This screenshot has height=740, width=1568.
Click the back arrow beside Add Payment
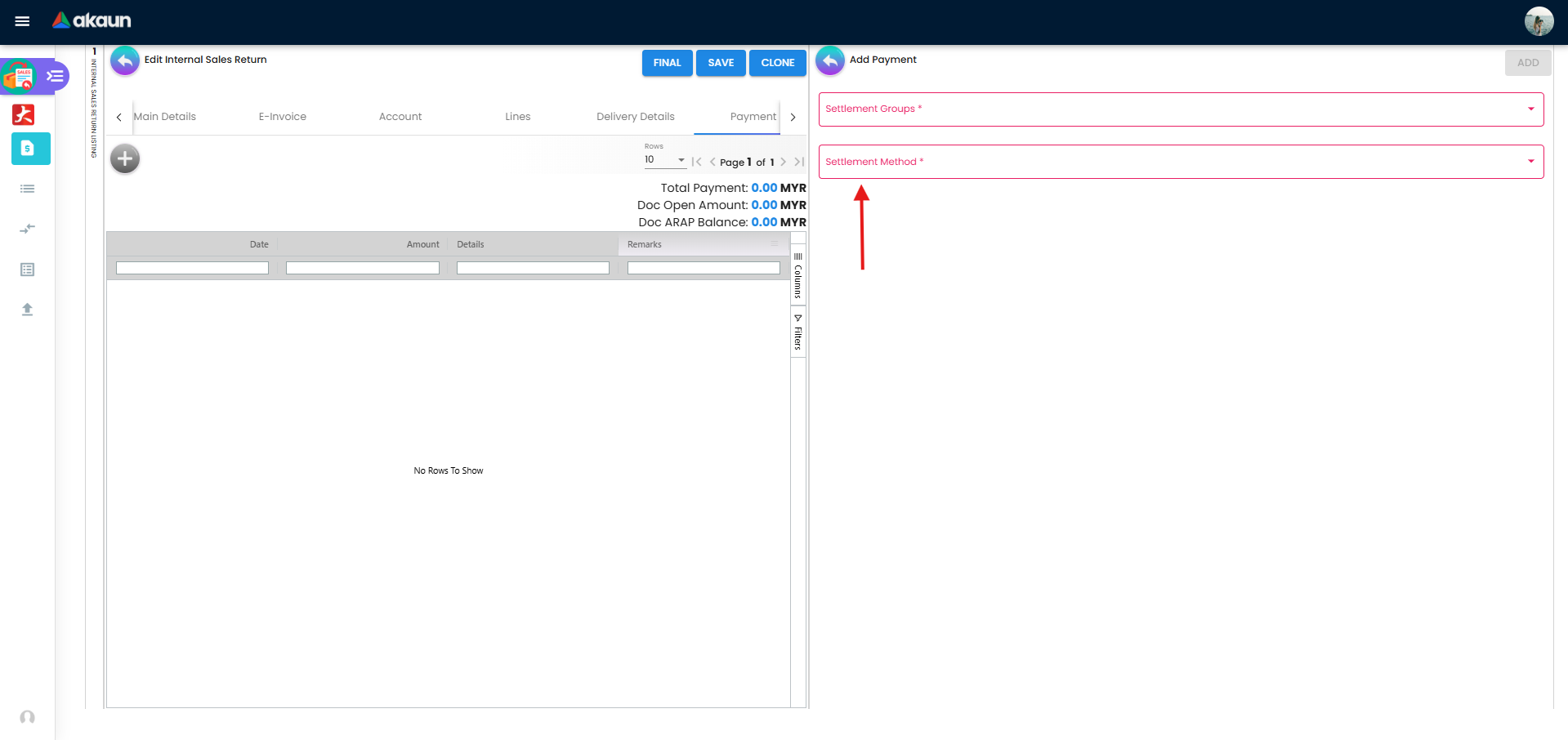click(829, 60)
